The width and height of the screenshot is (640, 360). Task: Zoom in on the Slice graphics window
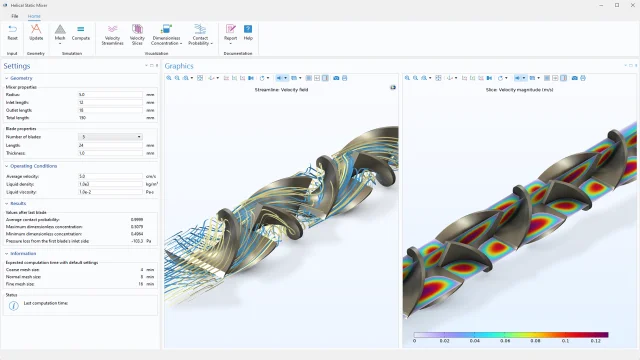pos(407,78)
